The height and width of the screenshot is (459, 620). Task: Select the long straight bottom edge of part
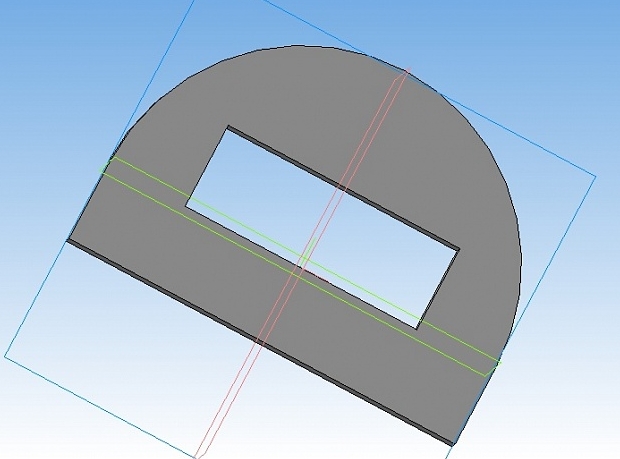(259, 343)
